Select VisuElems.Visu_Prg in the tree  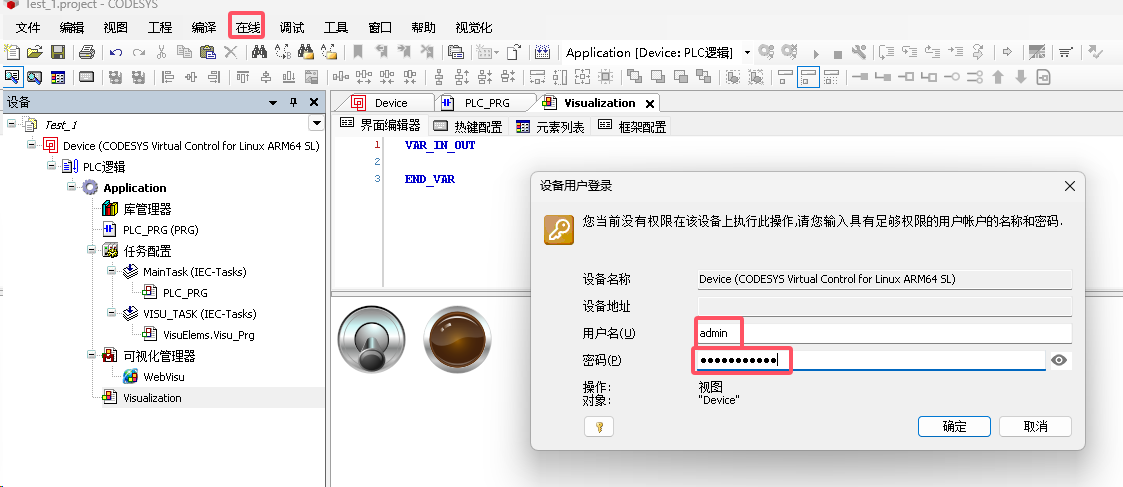pos(208,334)
